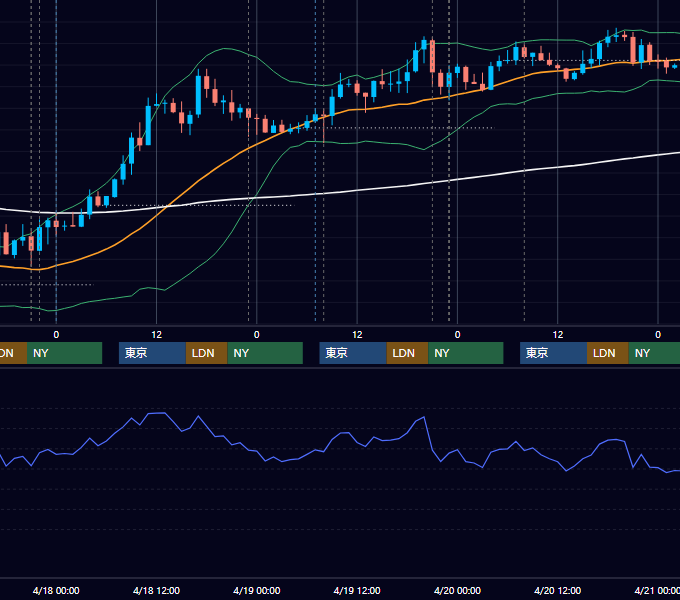Select NY block between 4/19 LDN and 4/20 東京
The image size is (680, 600).
pyautogui.click(x=466, y=353)
